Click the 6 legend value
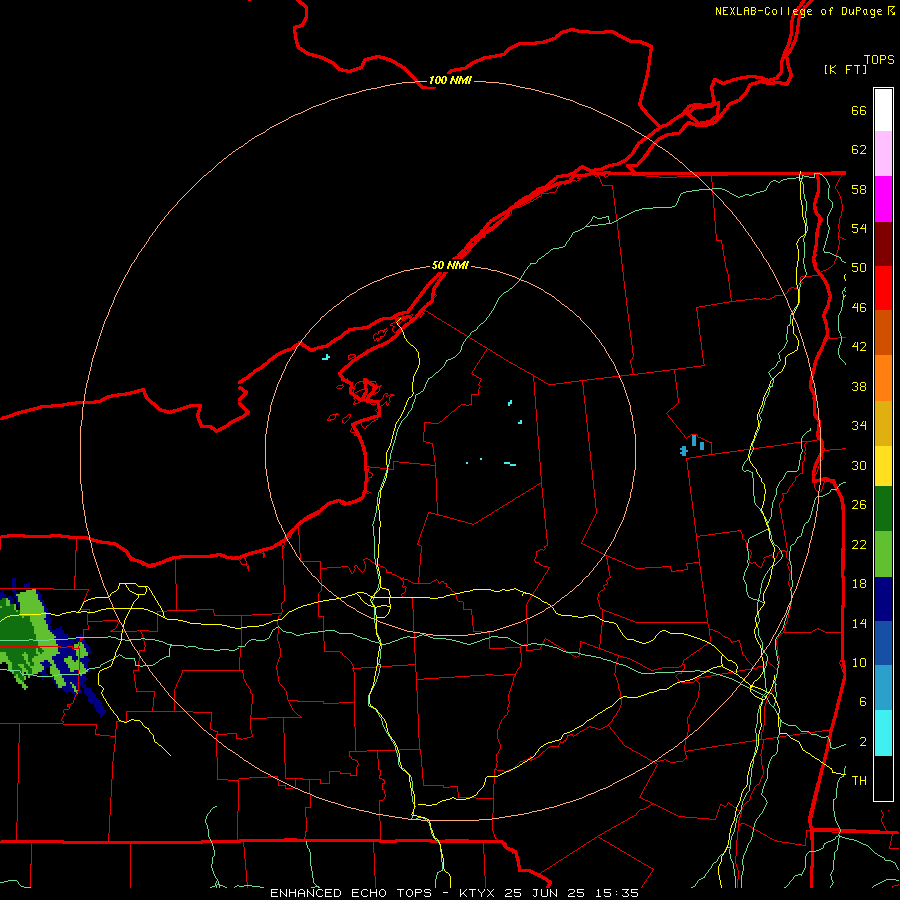 point(862,702)
